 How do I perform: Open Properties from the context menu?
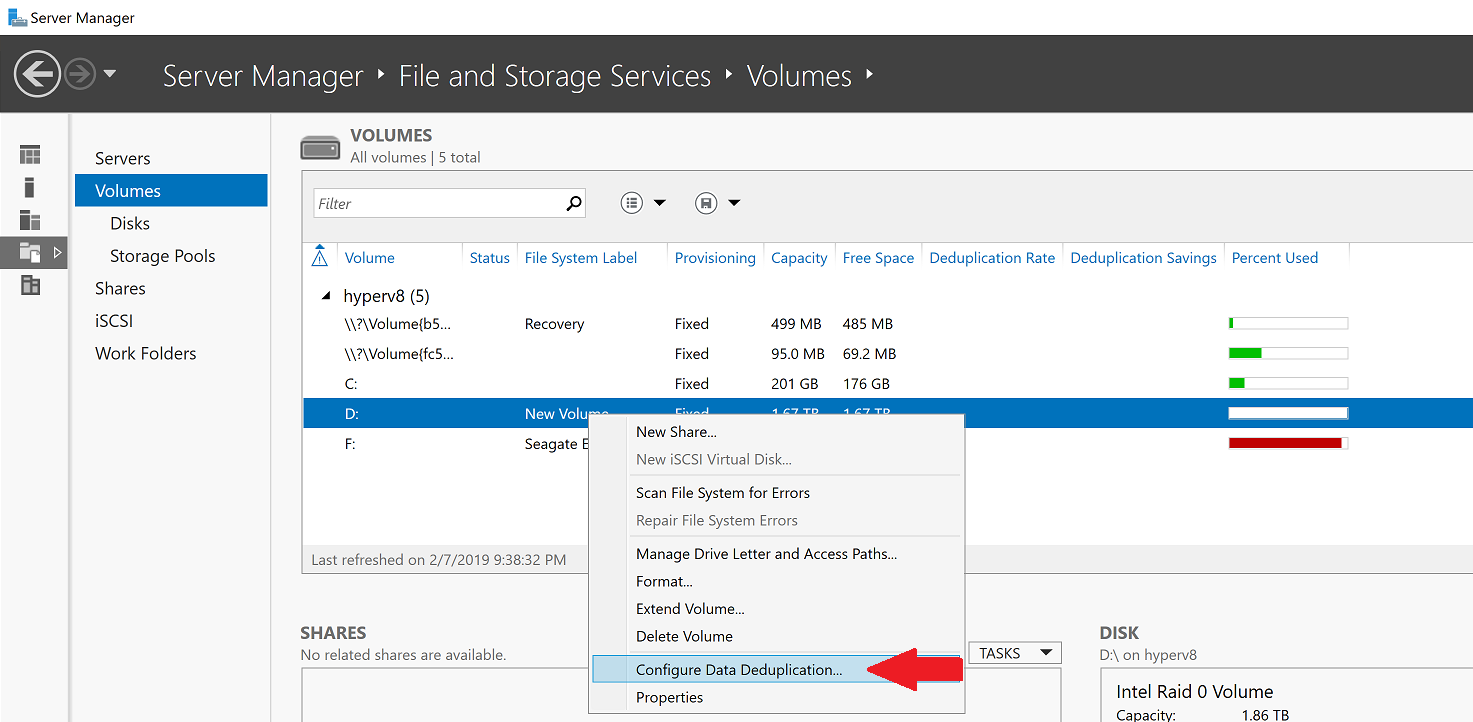coord(669,697)
